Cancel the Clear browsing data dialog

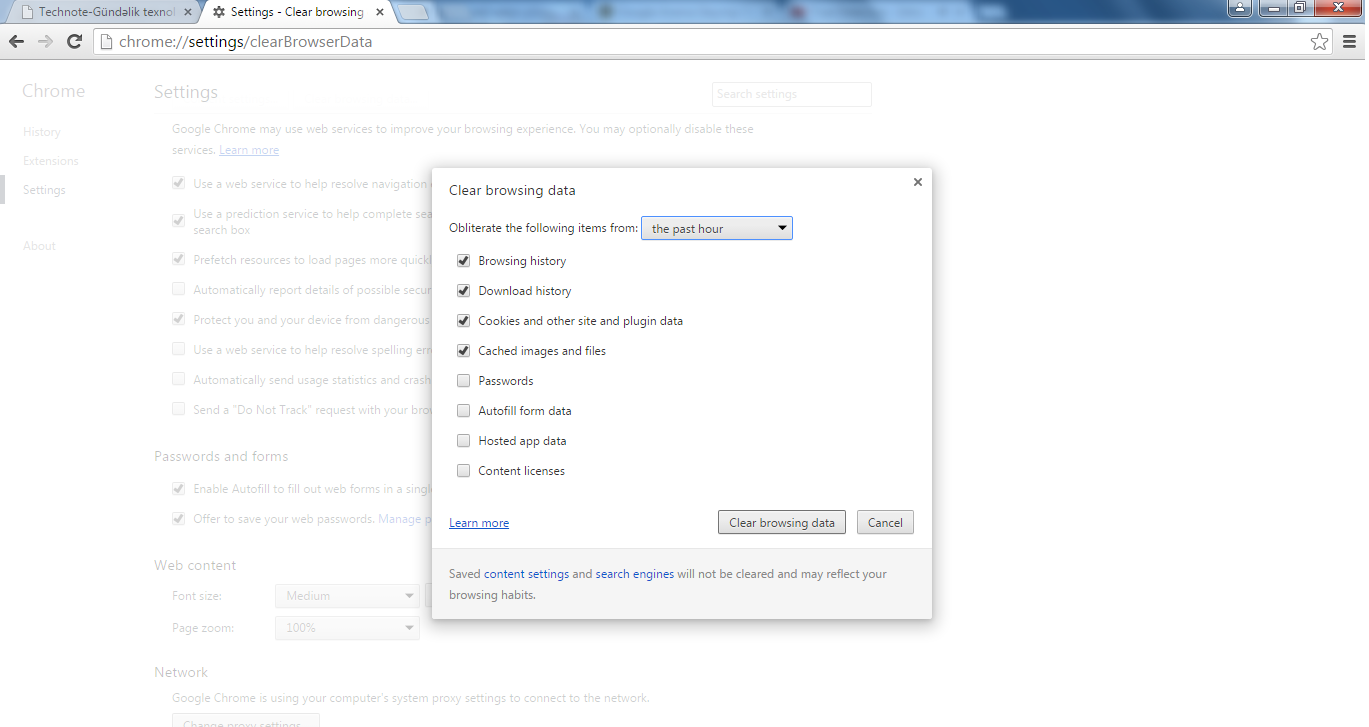885,523
